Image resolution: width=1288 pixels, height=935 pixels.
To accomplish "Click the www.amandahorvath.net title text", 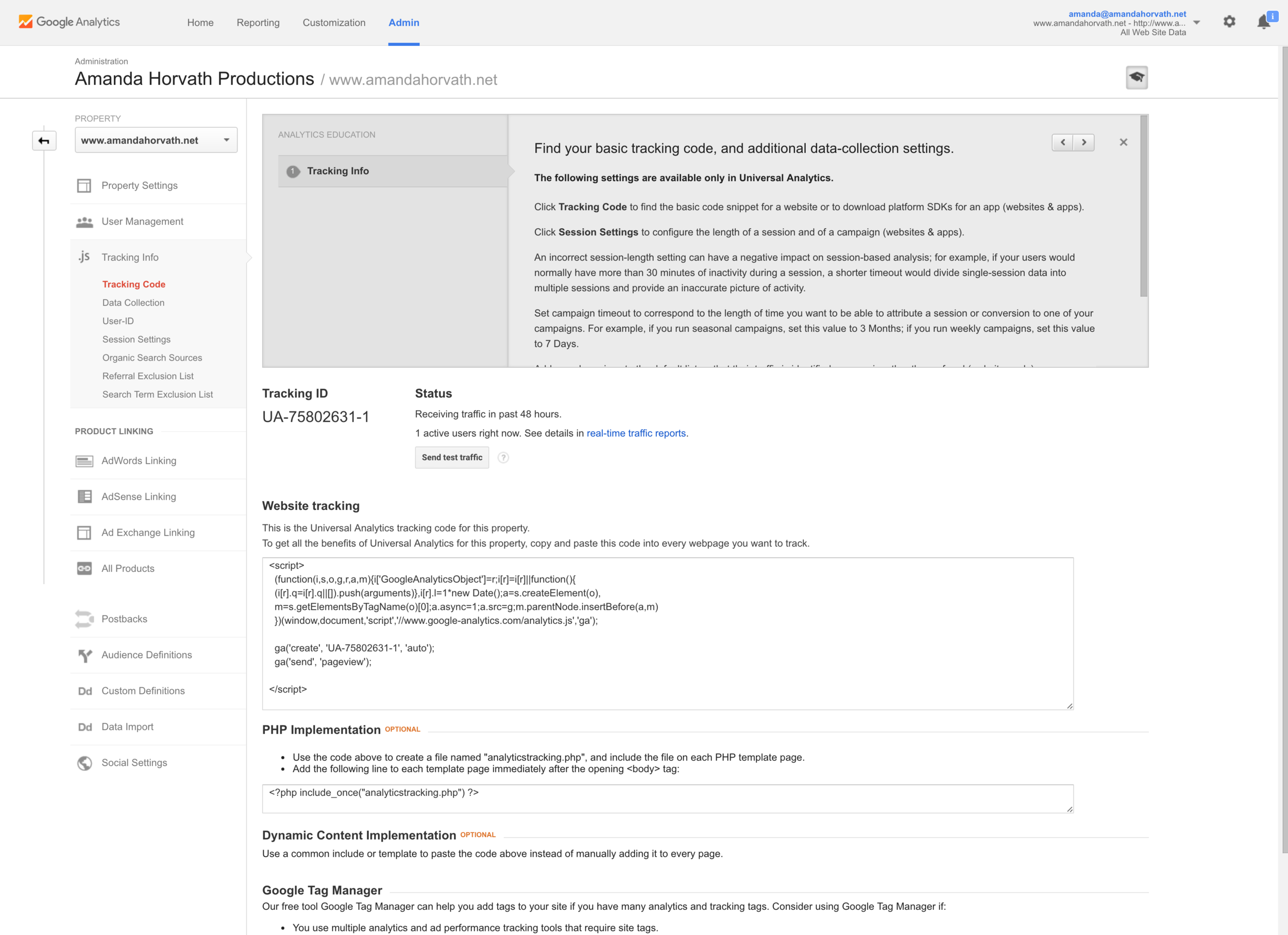I will coord(413,79).
